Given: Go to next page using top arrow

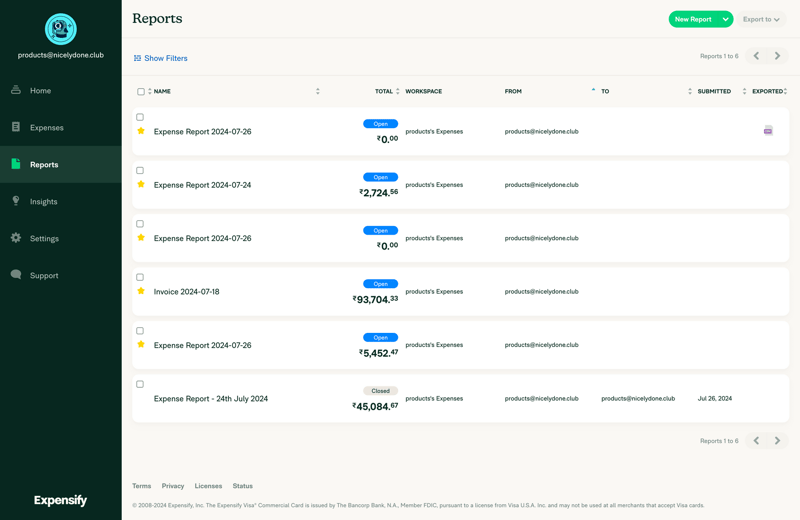Looking at the screenshot, I should coord(777,56).
